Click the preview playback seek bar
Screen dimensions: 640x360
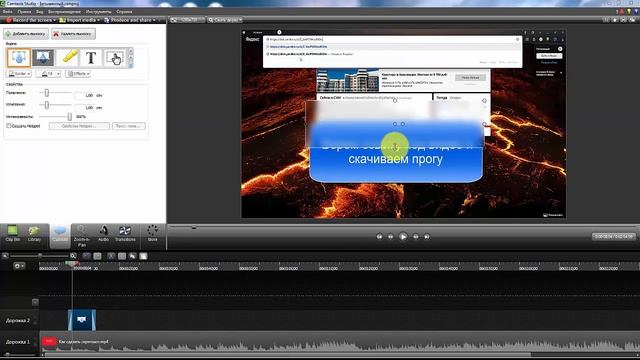click(403, 227)
